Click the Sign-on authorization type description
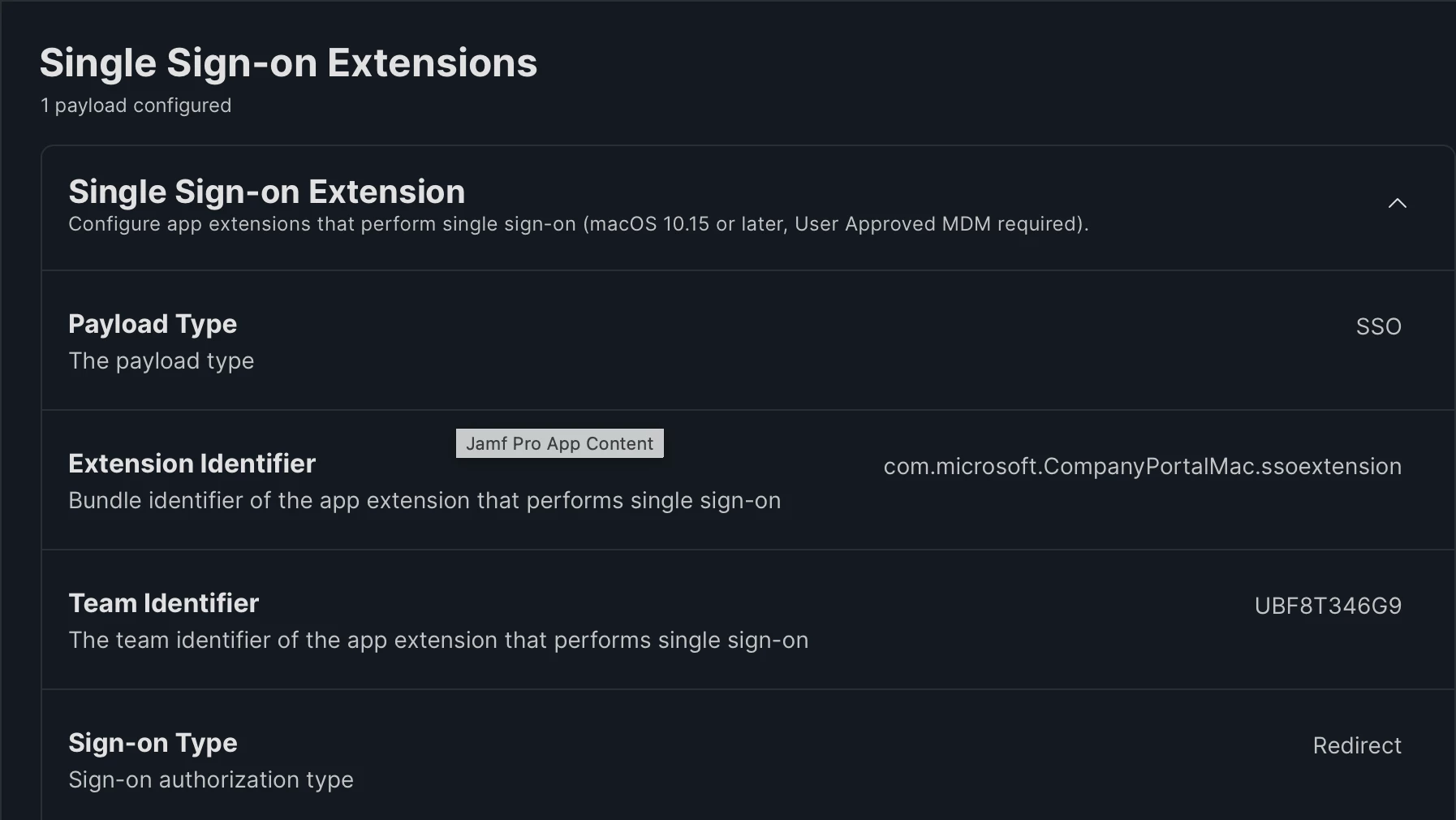This screenshot has height=820, width=1456. (211, 779)
